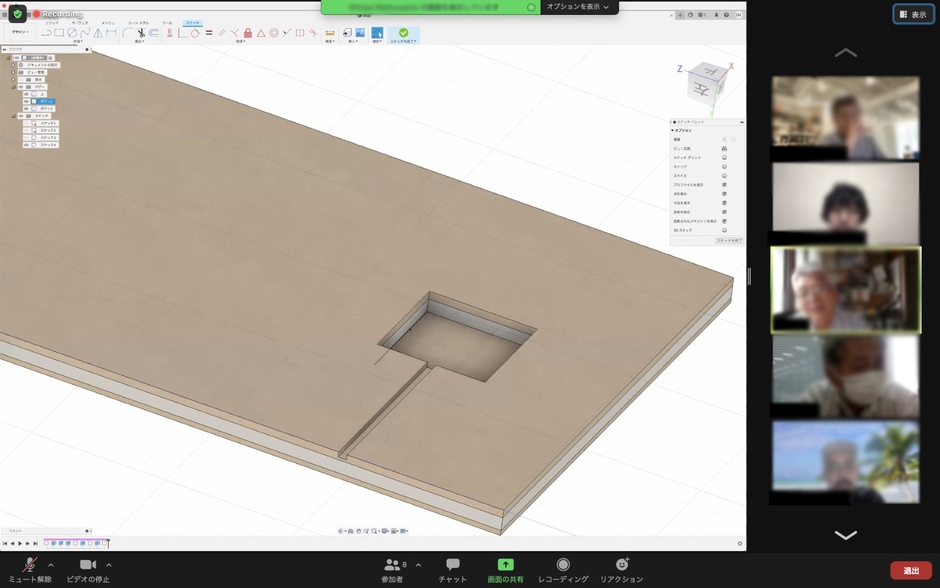Click the Zoom recording button

coord(563,566)
